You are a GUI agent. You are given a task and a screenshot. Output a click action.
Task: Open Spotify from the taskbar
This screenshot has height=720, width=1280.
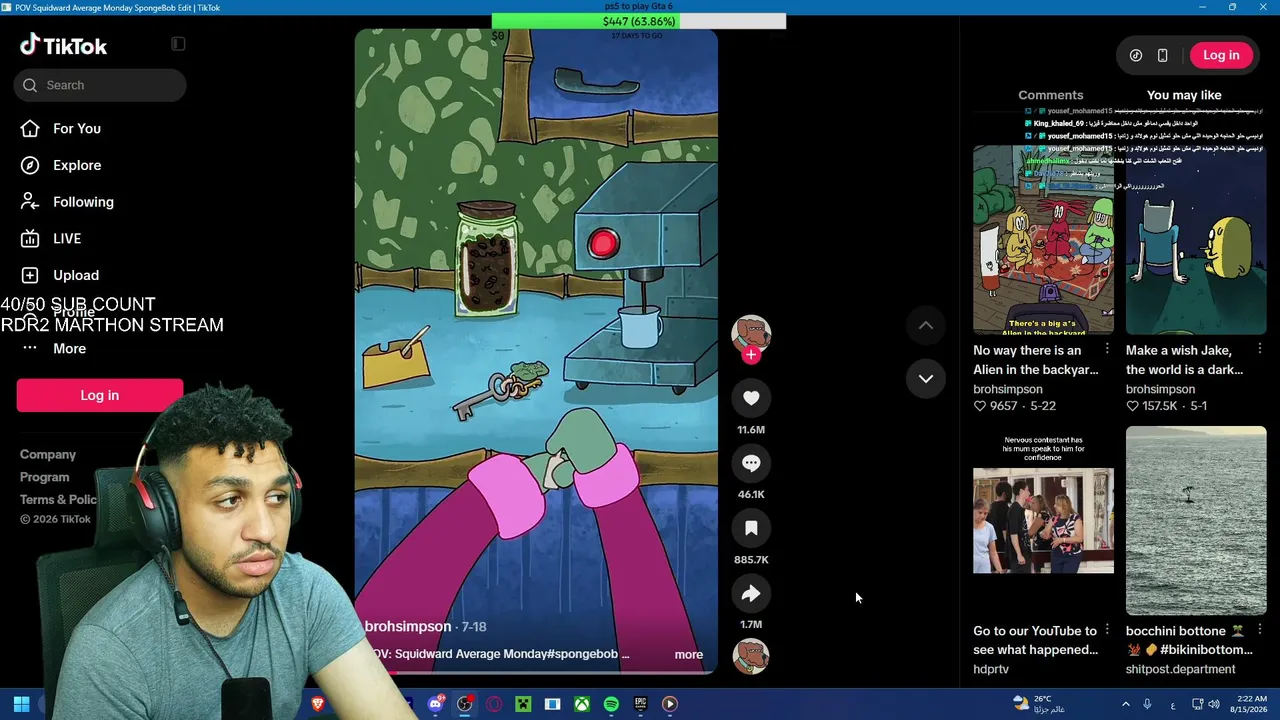click(611, 704)
